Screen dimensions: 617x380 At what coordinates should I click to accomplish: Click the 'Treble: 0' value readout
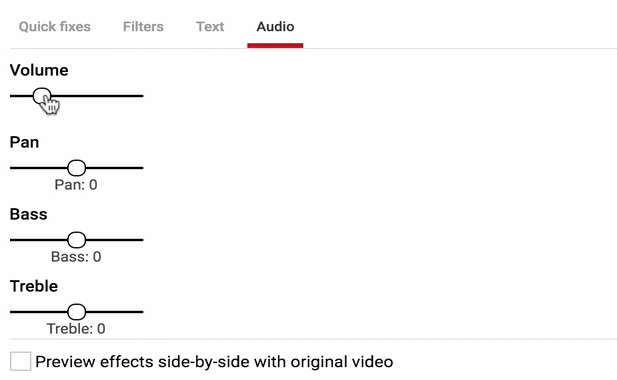point(76,328)
